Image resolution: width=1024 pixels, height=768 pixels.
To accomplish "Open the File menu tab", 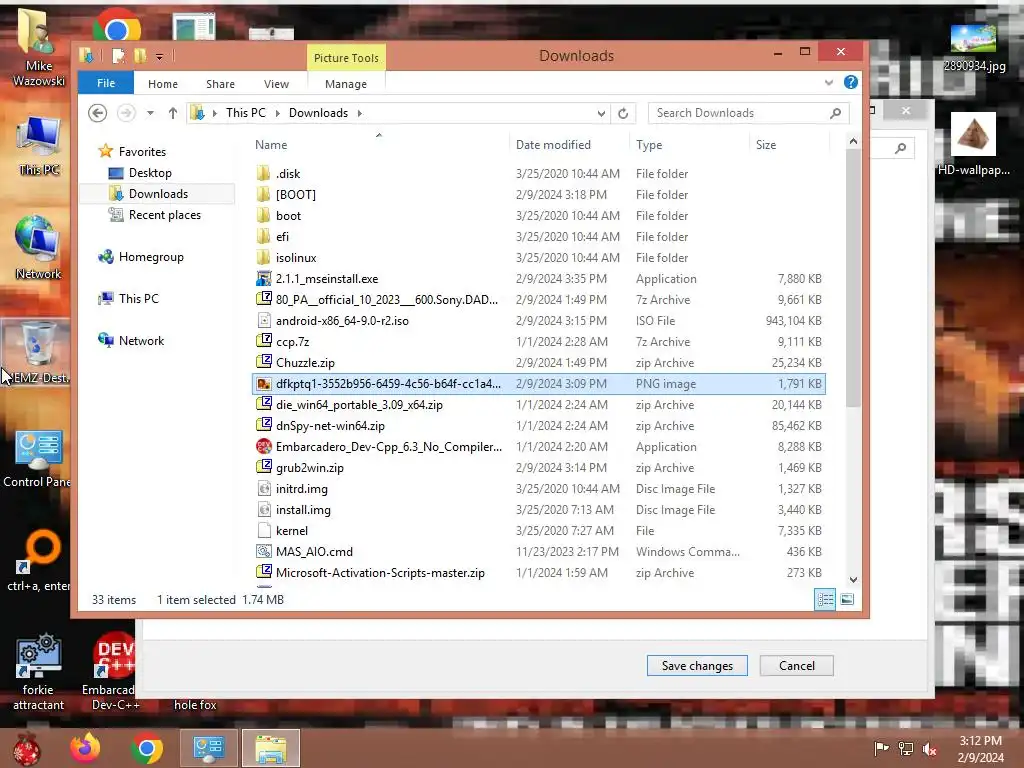I will [x=106, y=83].
